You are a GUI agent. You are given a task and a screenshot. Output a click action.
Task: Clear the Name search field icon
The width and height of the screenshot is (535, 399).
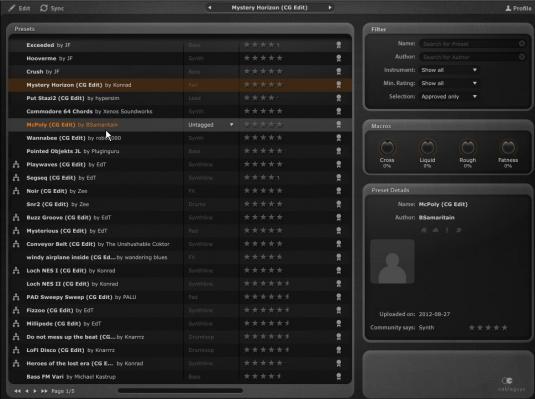click(522, 44)
